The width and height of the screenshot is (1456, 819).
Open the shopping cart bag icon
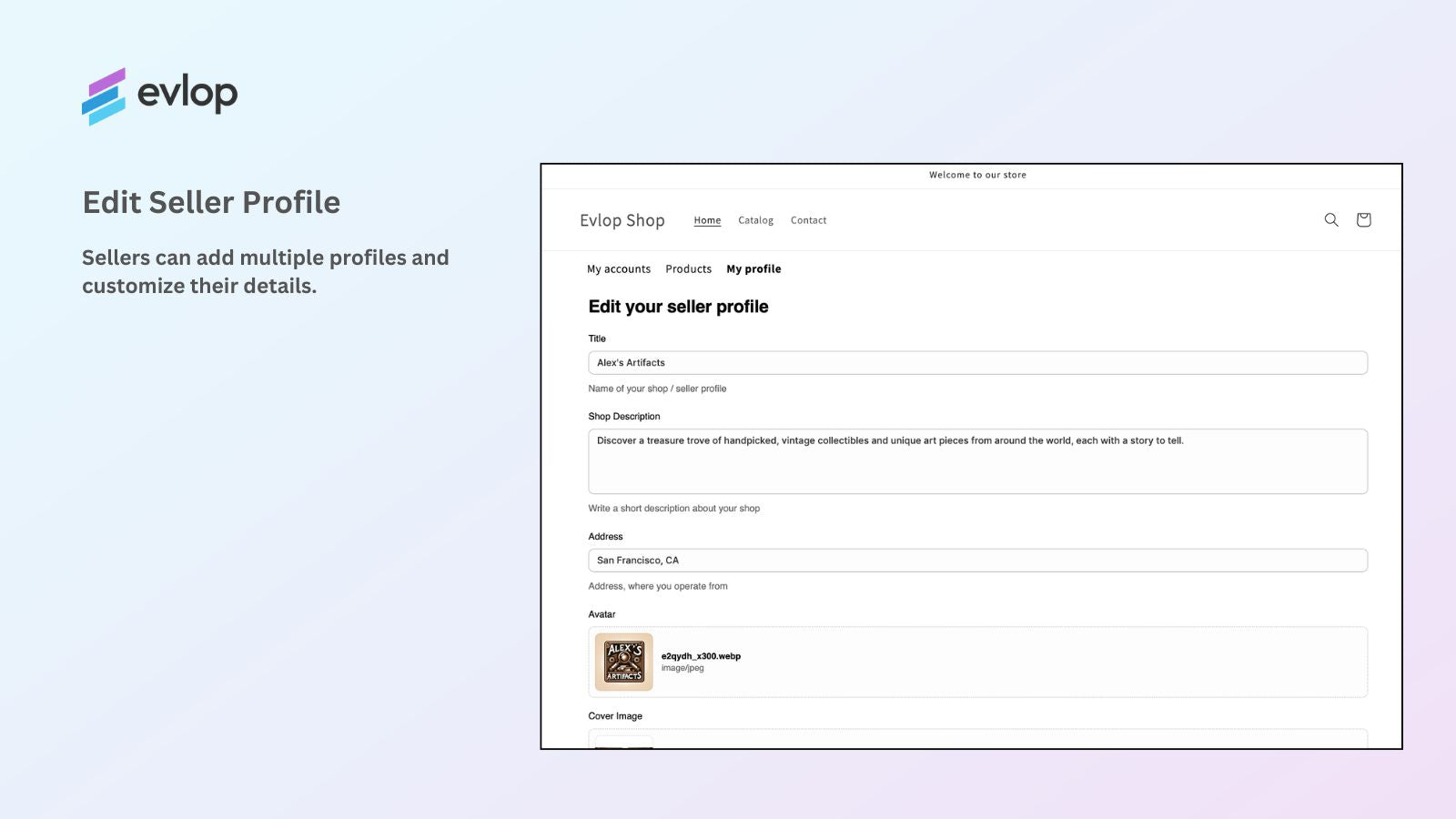coord(1362,219)
